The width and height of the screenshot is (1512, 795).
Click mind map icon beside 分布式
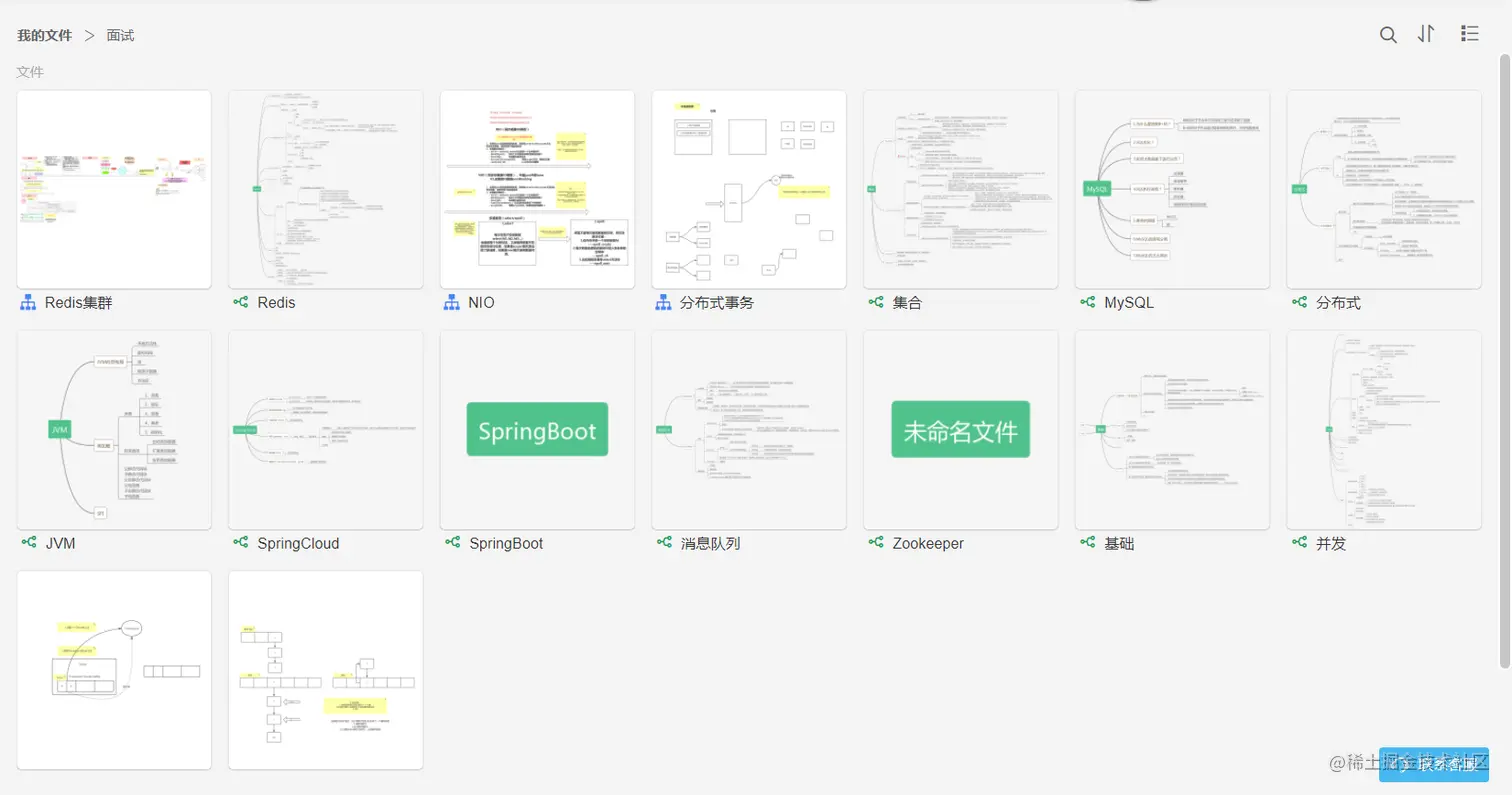(1299, 302)
